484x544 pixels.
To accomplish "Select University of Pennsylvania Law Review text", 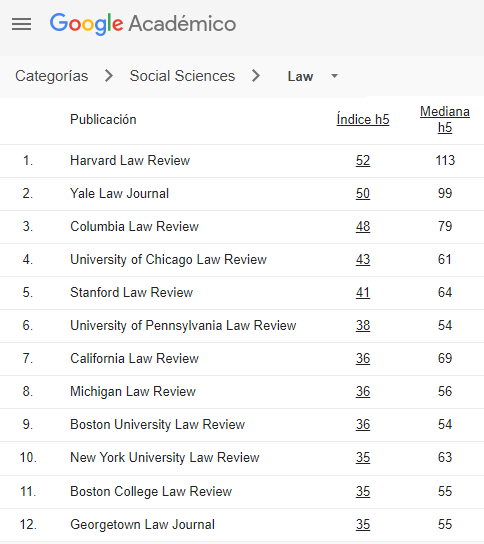I will point(183,326).
